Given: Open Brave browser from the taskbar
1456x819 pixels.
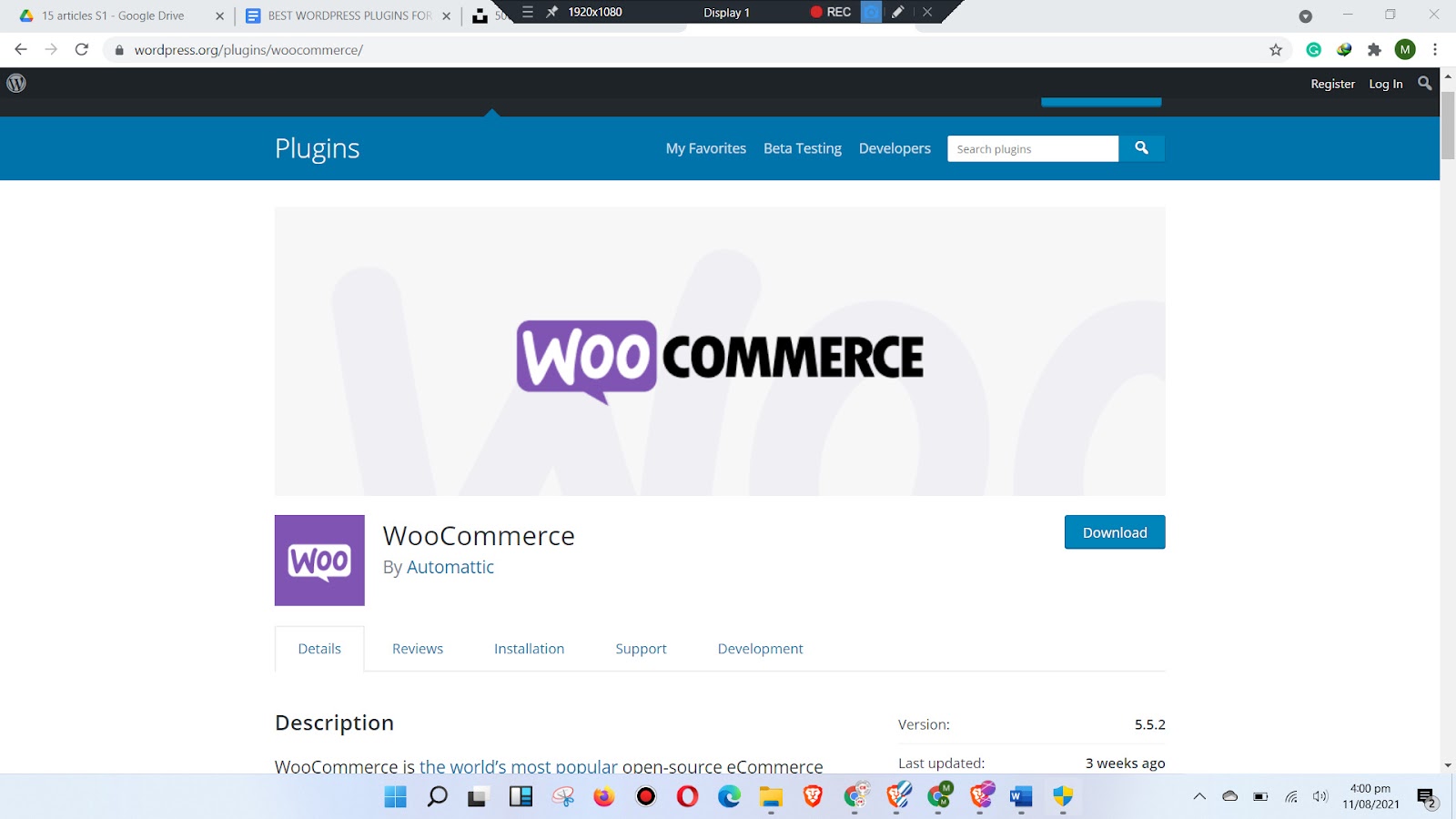Looking at the screenshot, I should pos(813,797).
